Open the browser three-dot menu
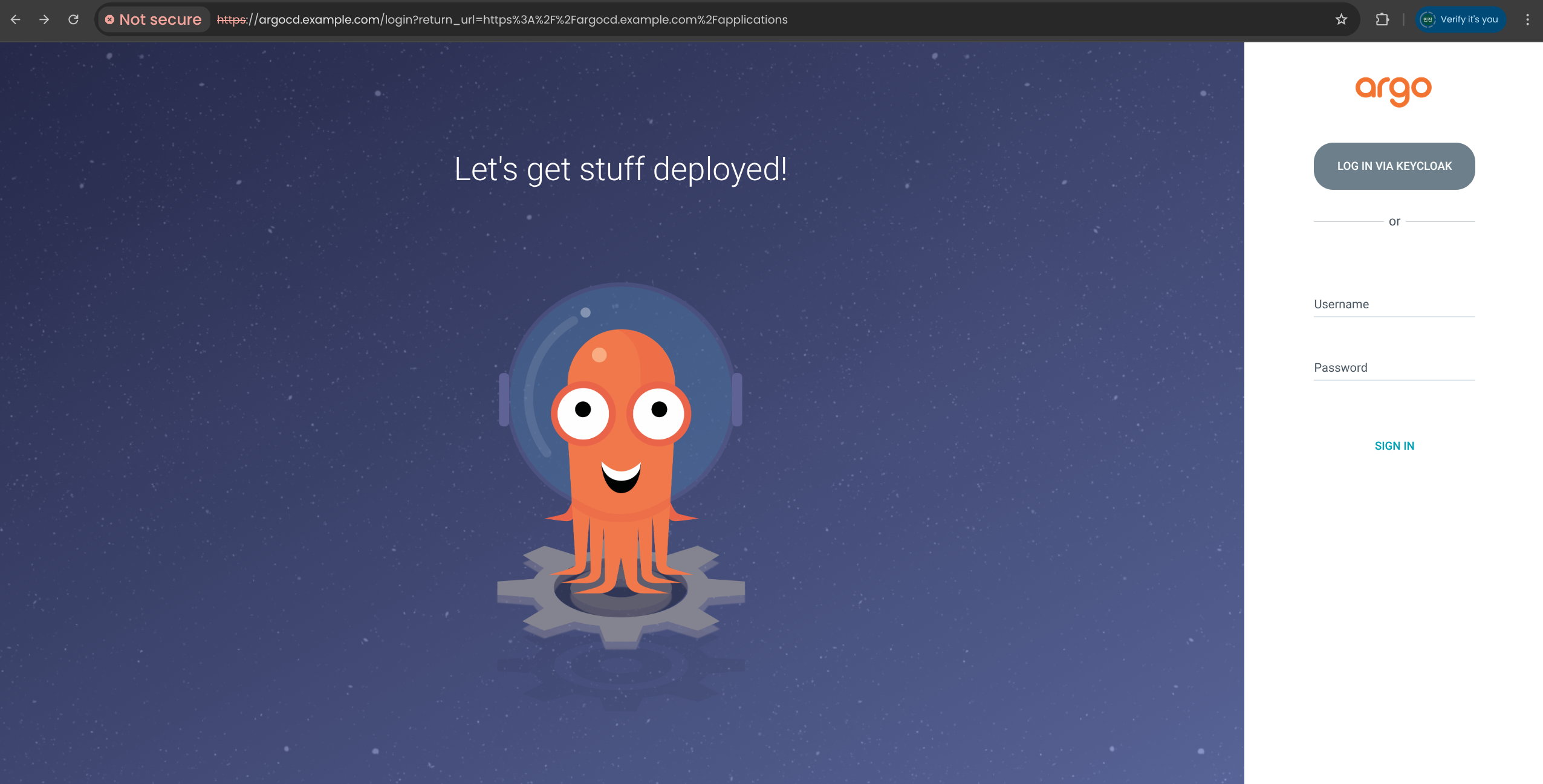The height and width of the screenshot is (784, 1543). [1527, 19]
